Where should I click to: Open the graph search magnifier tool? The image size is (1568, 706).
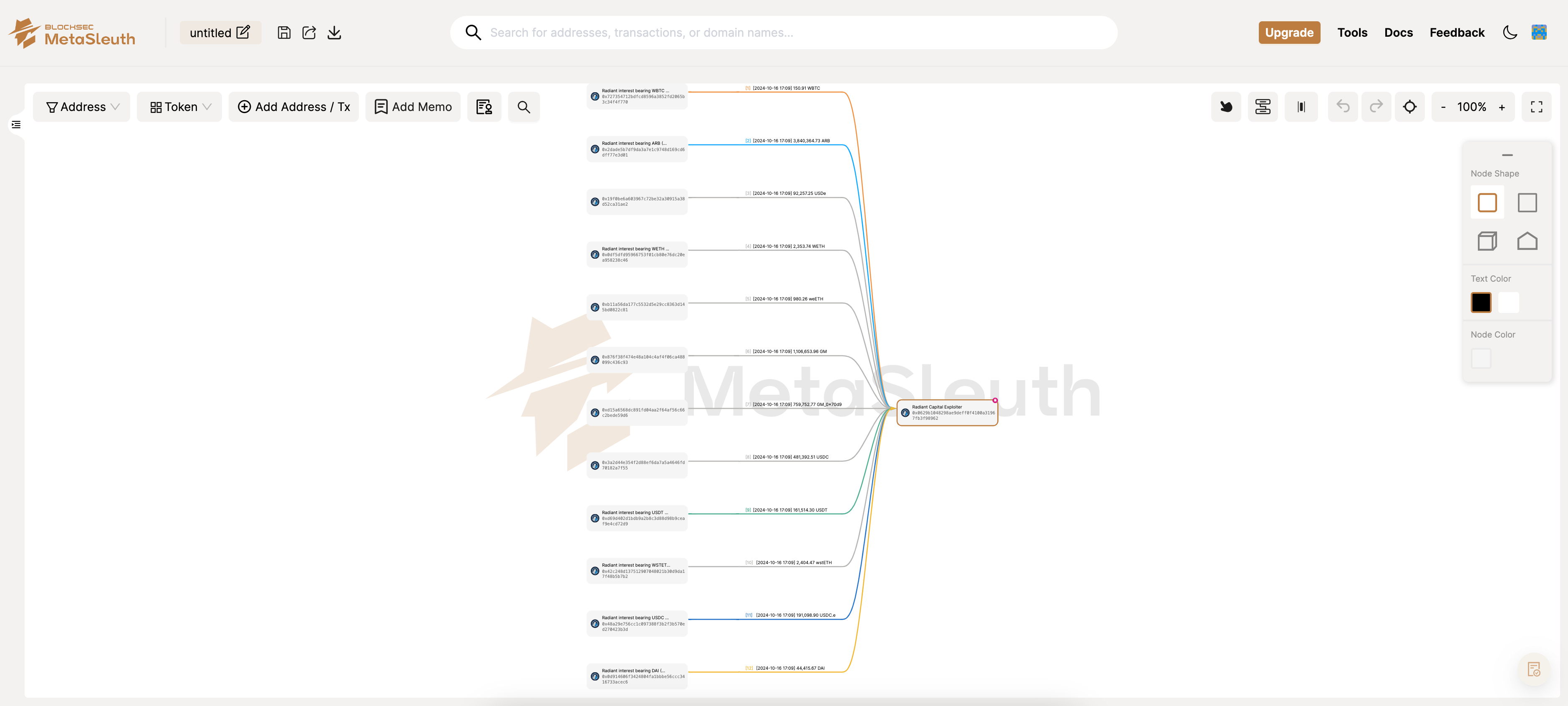[524, 107]
